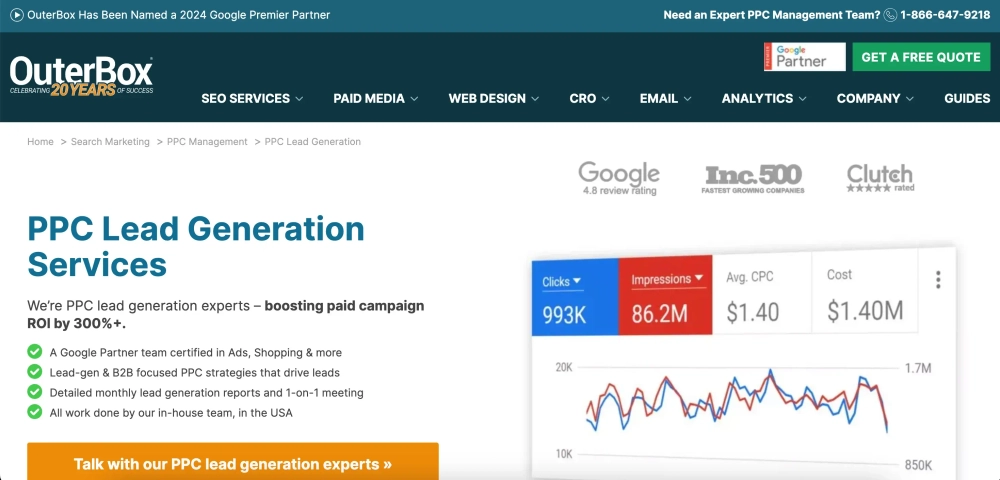Expand the Paid Media menu chevron
The height and width of the screenshot is (480, 1000).
[x=414, y=99]
